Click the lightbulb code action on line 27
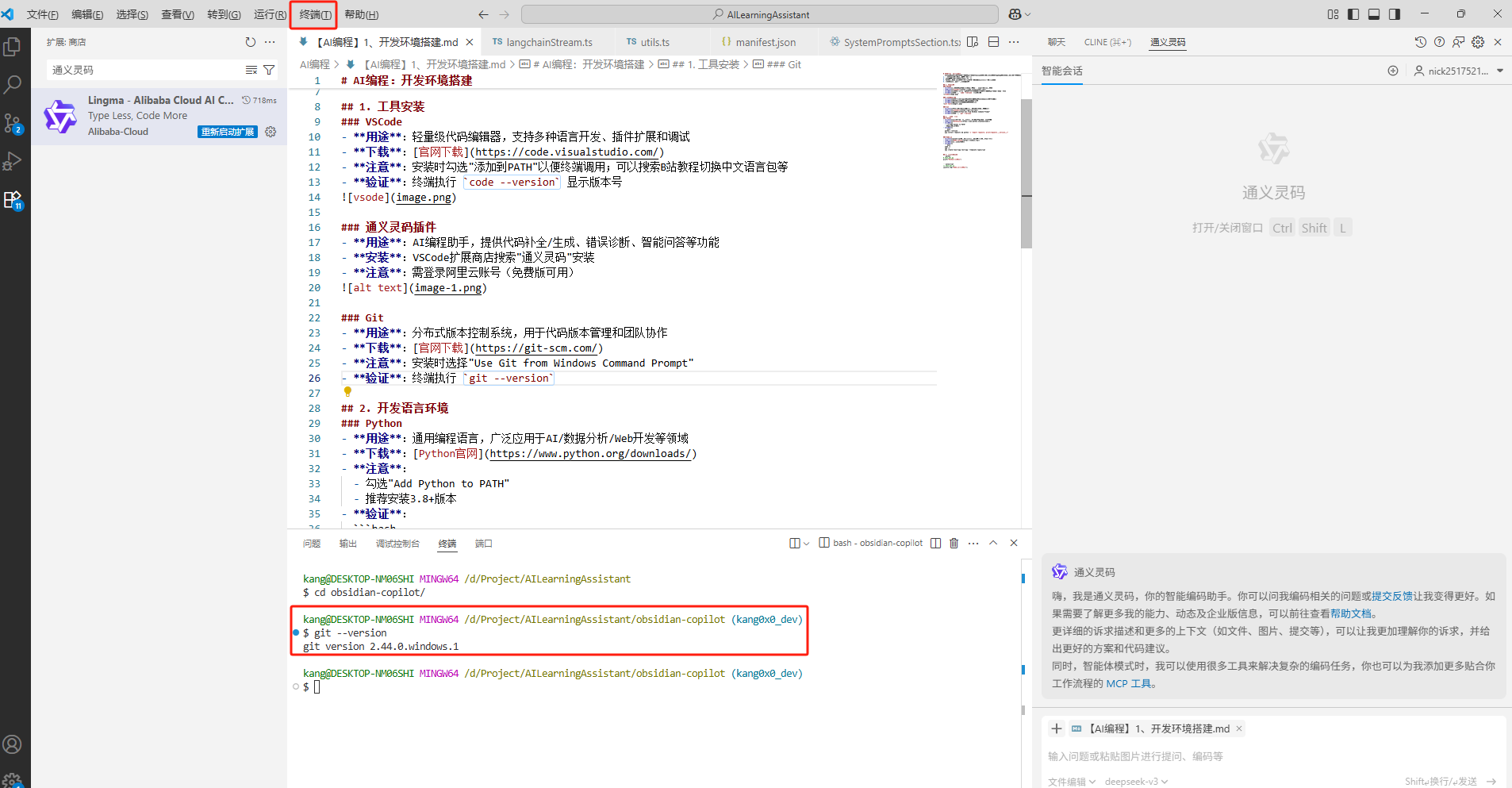Screen dimensions: 1512x788 click(x=347, y=391)
